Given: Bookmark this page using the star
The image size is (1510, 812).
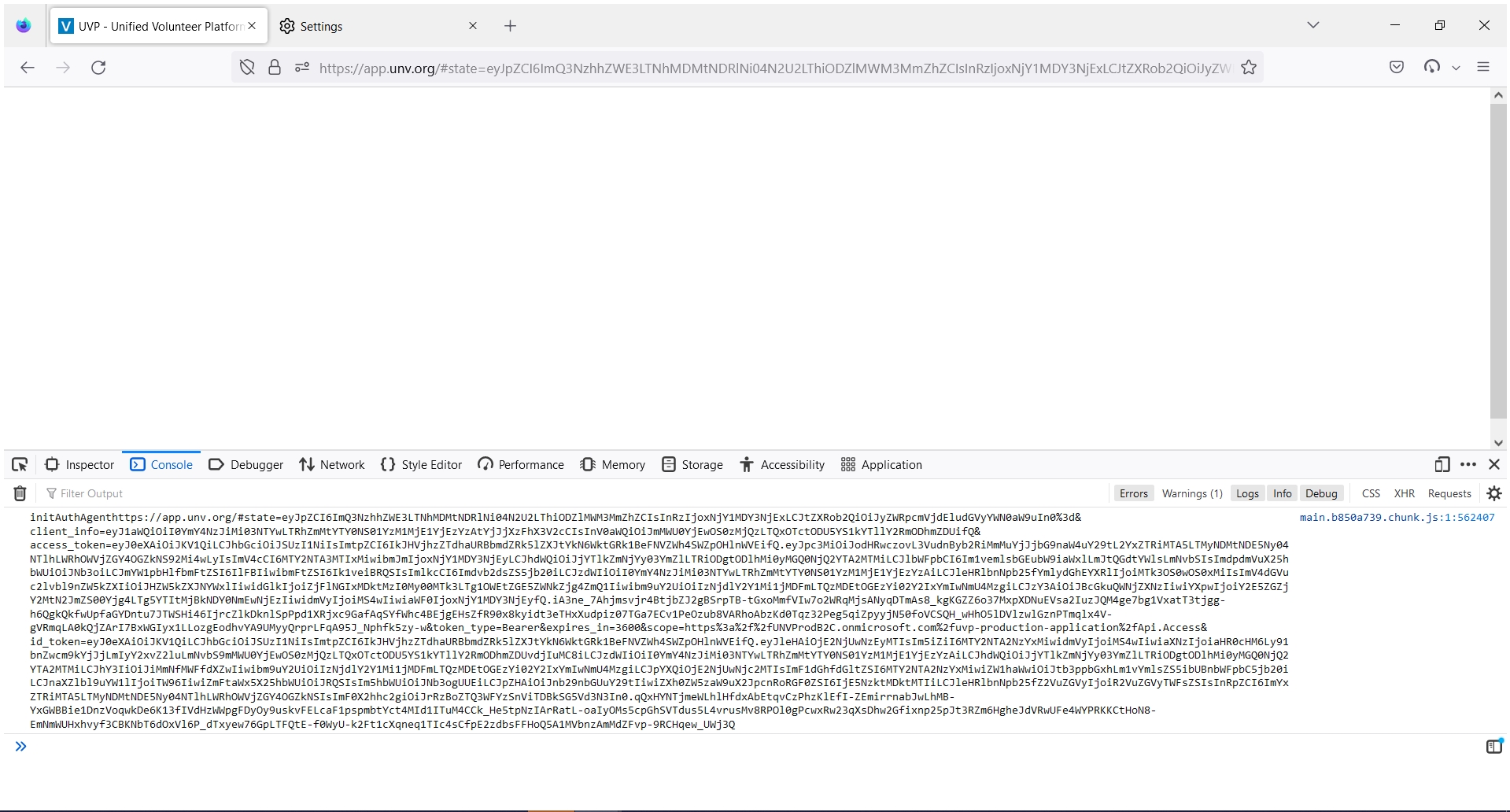Looking at the screenshot, I should [x=1249, y=67].
